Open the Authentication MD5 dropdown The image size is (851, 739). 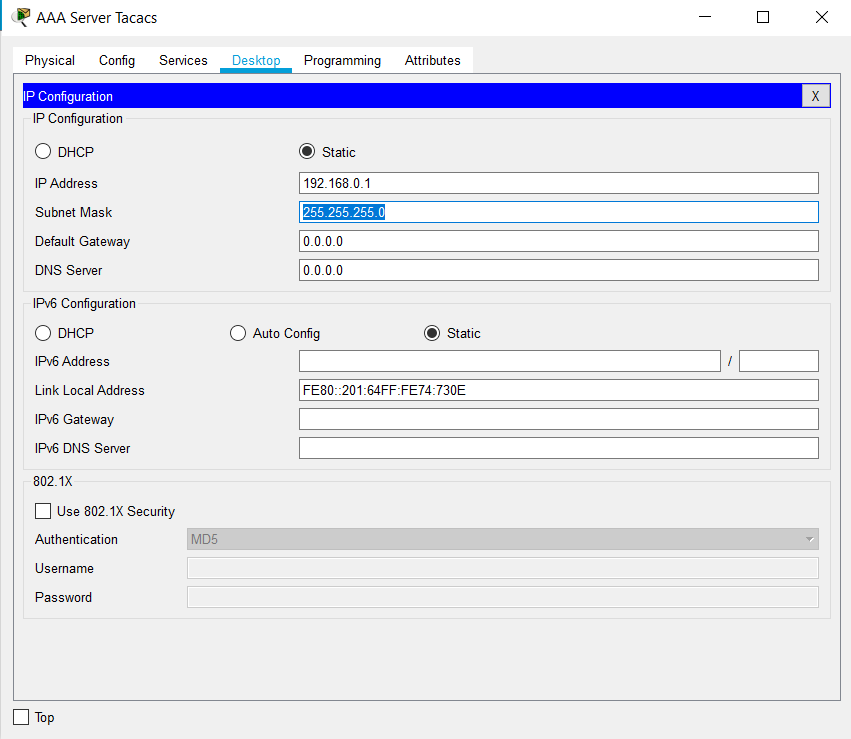click(502, 539)
